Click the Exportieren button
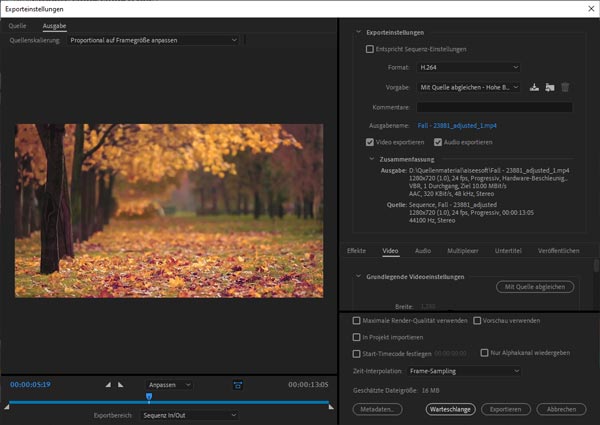This screenshot has height=425, width=600. [505, 409]
